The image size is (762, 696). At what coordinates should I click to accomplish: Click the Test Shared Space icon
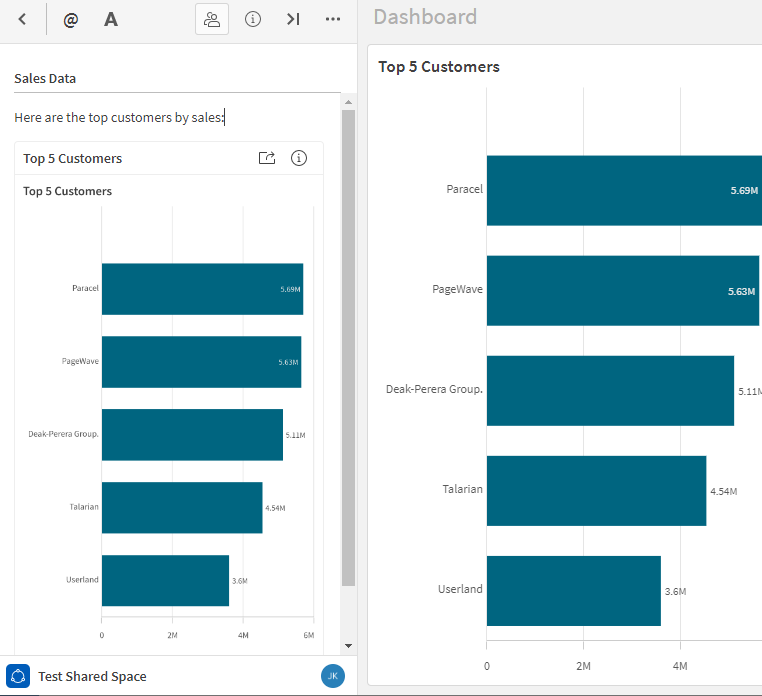(18, 676)
